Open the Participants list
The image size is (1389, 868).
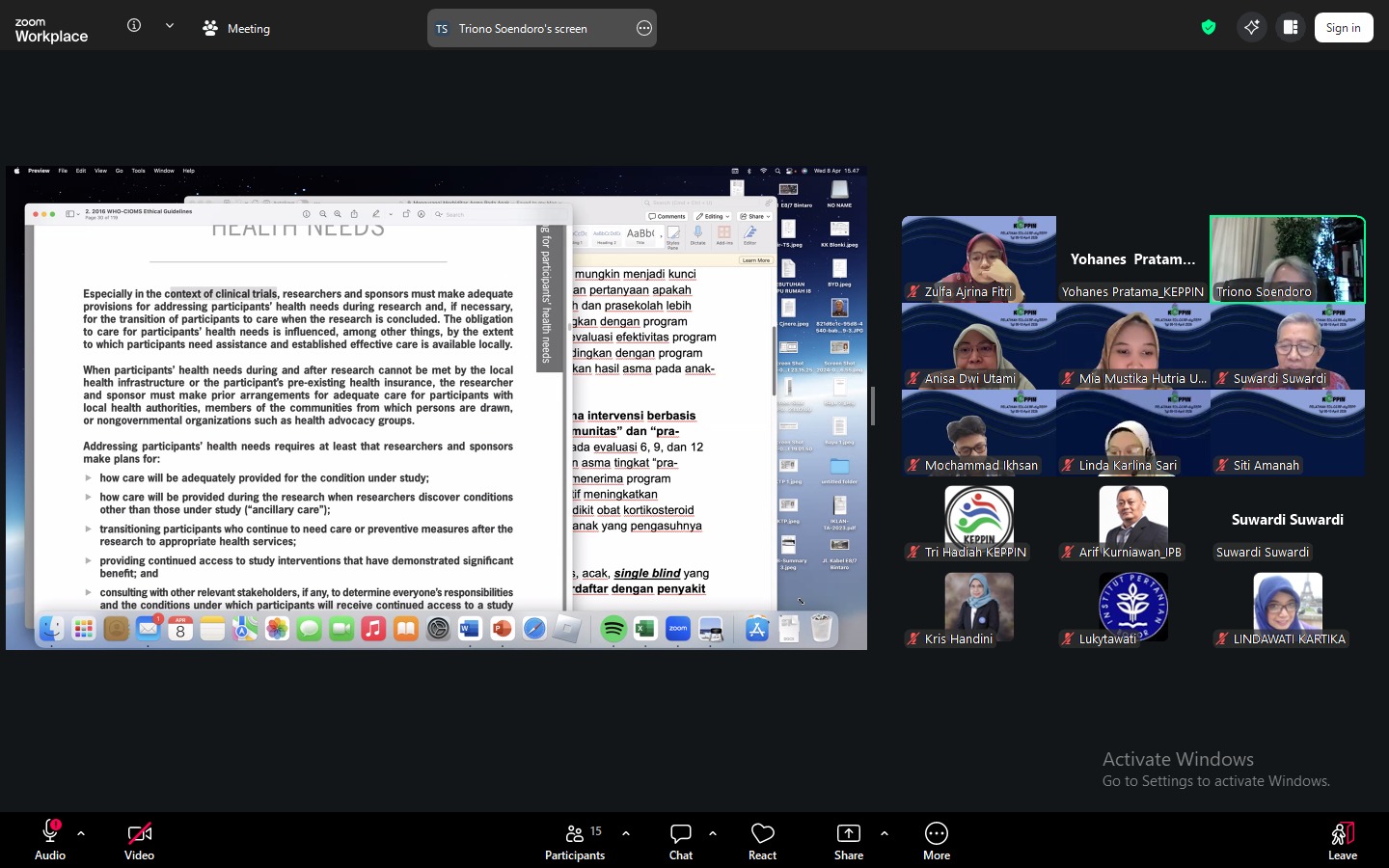(x=576, y=840)
